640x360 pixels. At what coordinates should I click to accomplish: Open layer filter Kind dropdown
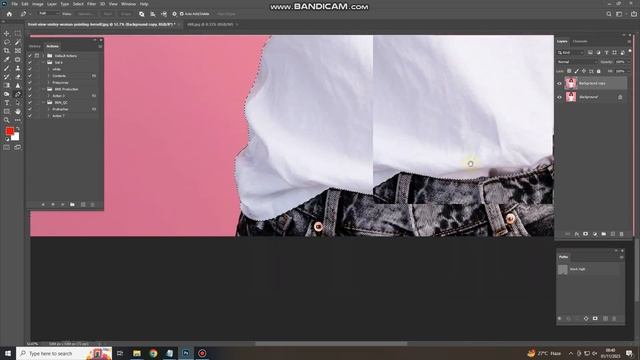(x=571, y=53)
